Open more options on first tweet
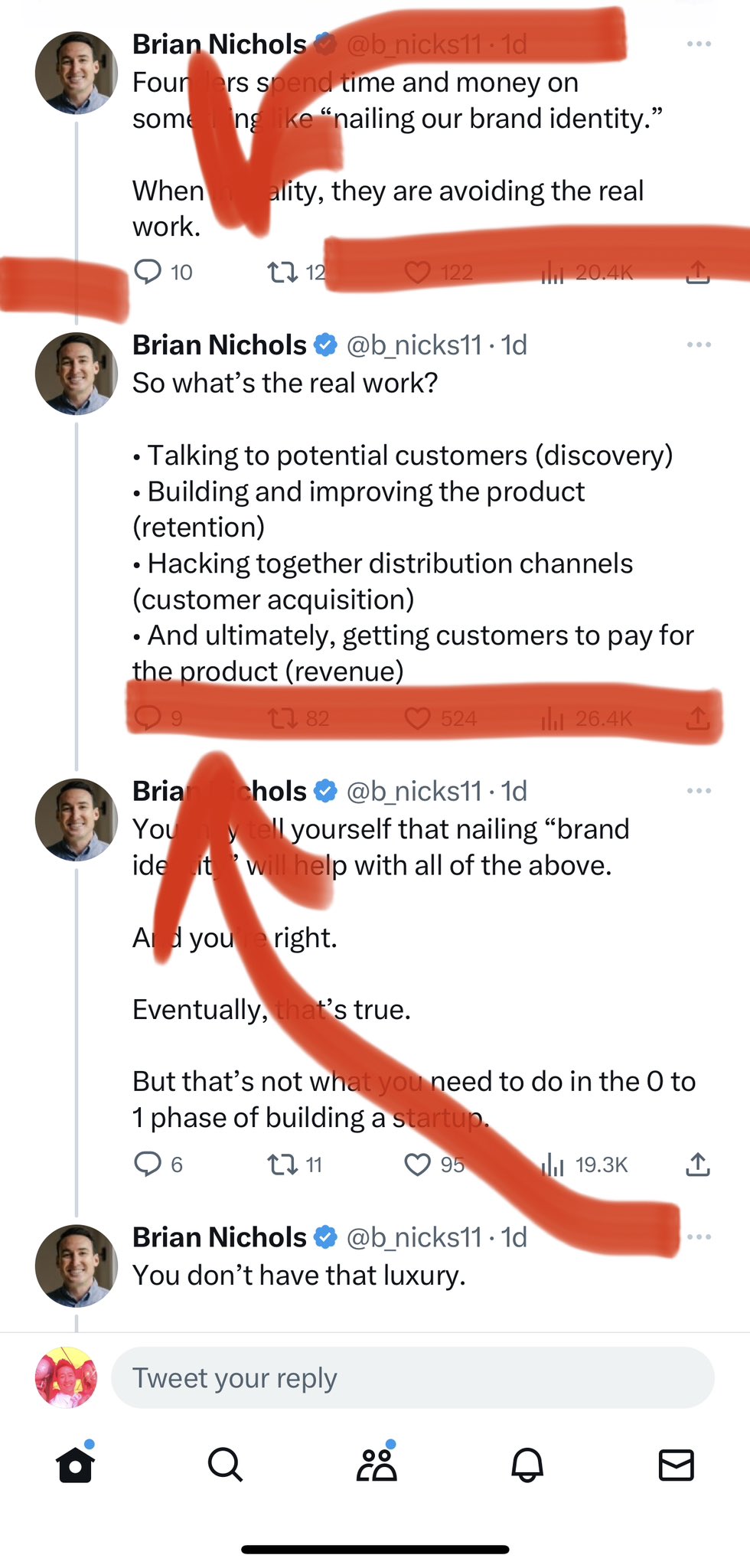 (x=699, y=44)
